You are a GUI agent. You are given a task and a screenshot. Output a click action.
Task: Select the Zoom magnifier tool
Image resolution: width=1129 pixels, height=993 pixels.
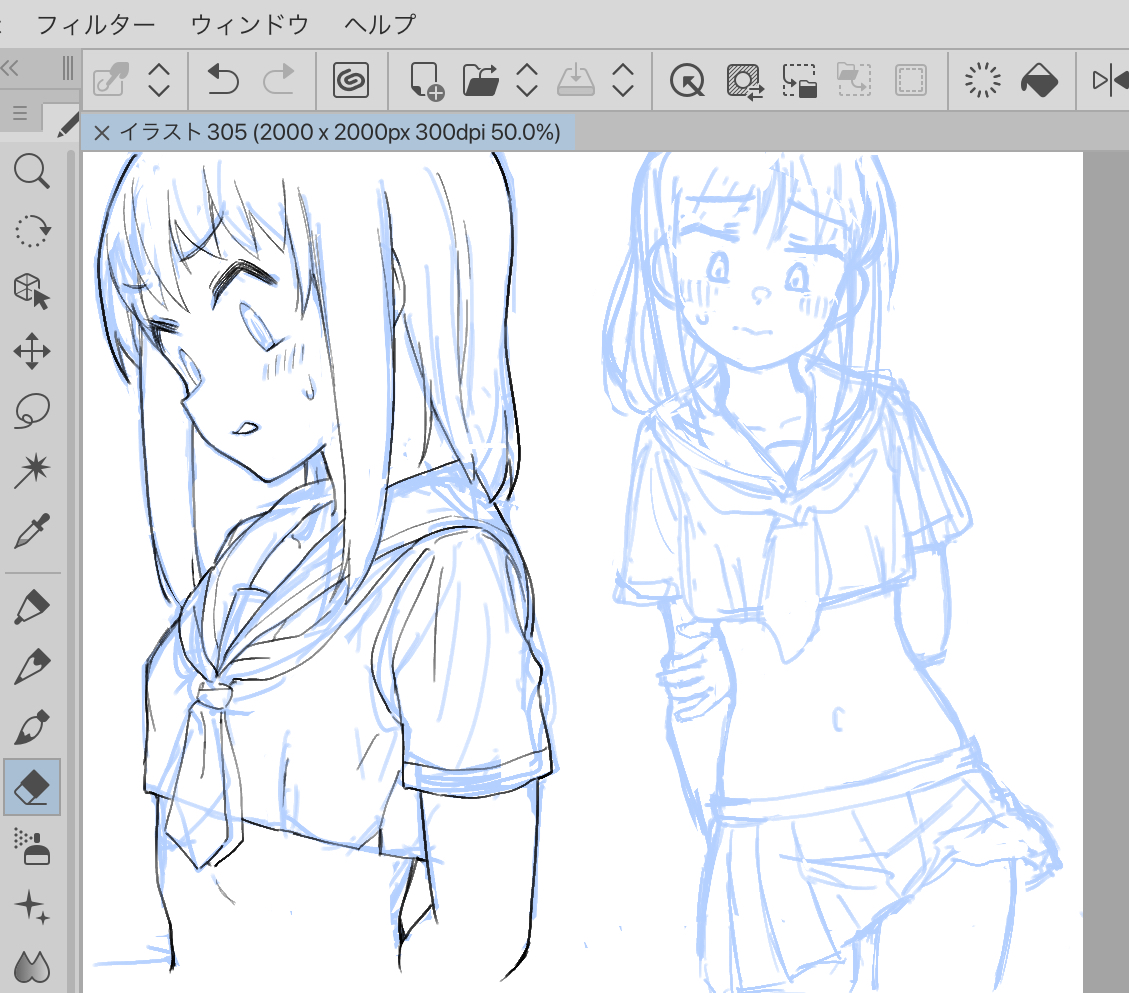(x=32, y=171)
